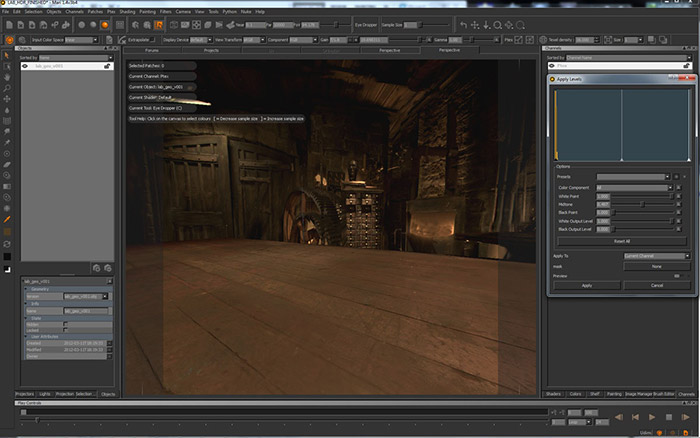
Task: Choose the hand Pan tool in left toolbar
Action: tap(7, 77)
